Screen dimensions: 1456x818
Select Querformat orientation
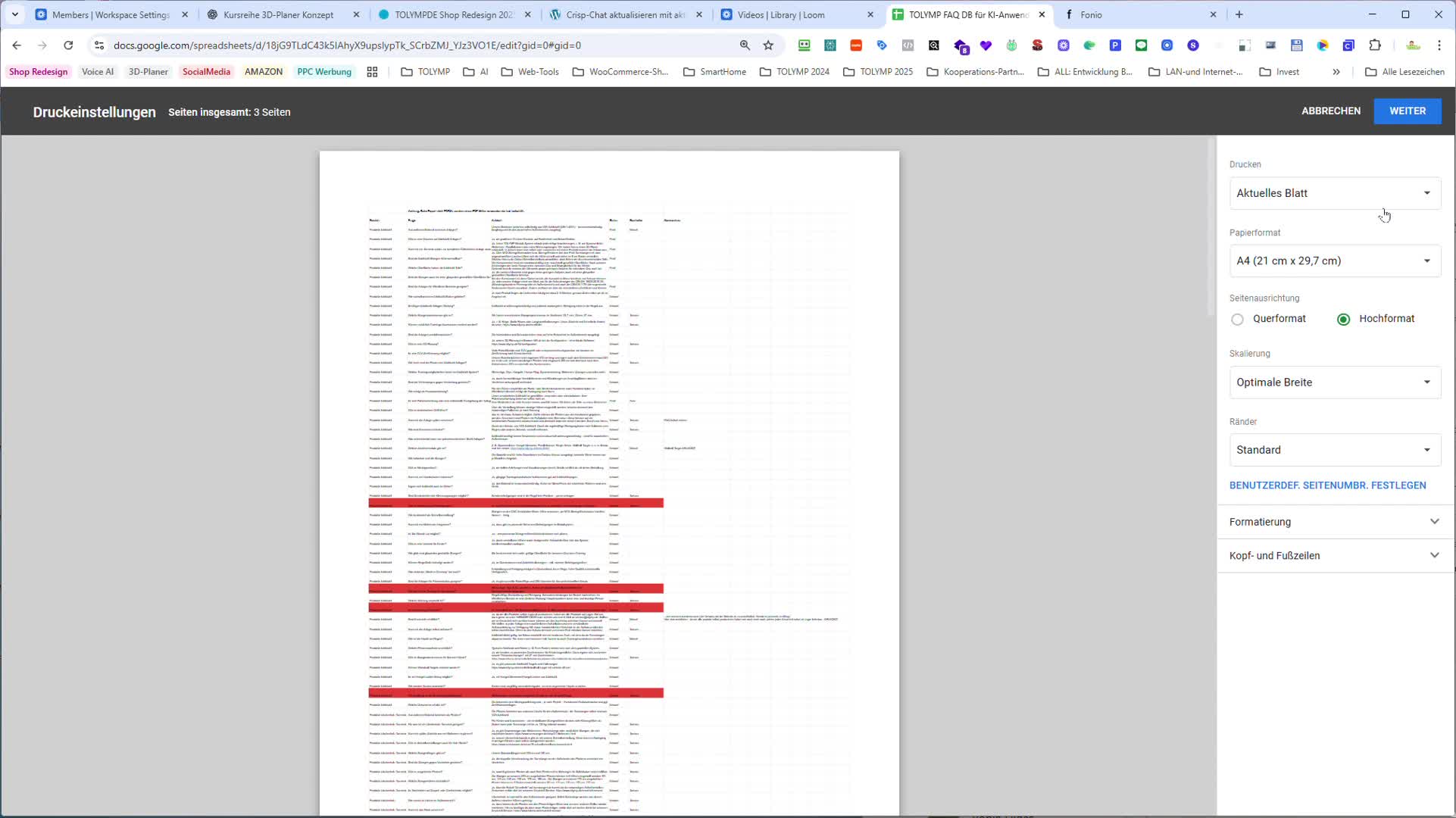[1238, 320]
